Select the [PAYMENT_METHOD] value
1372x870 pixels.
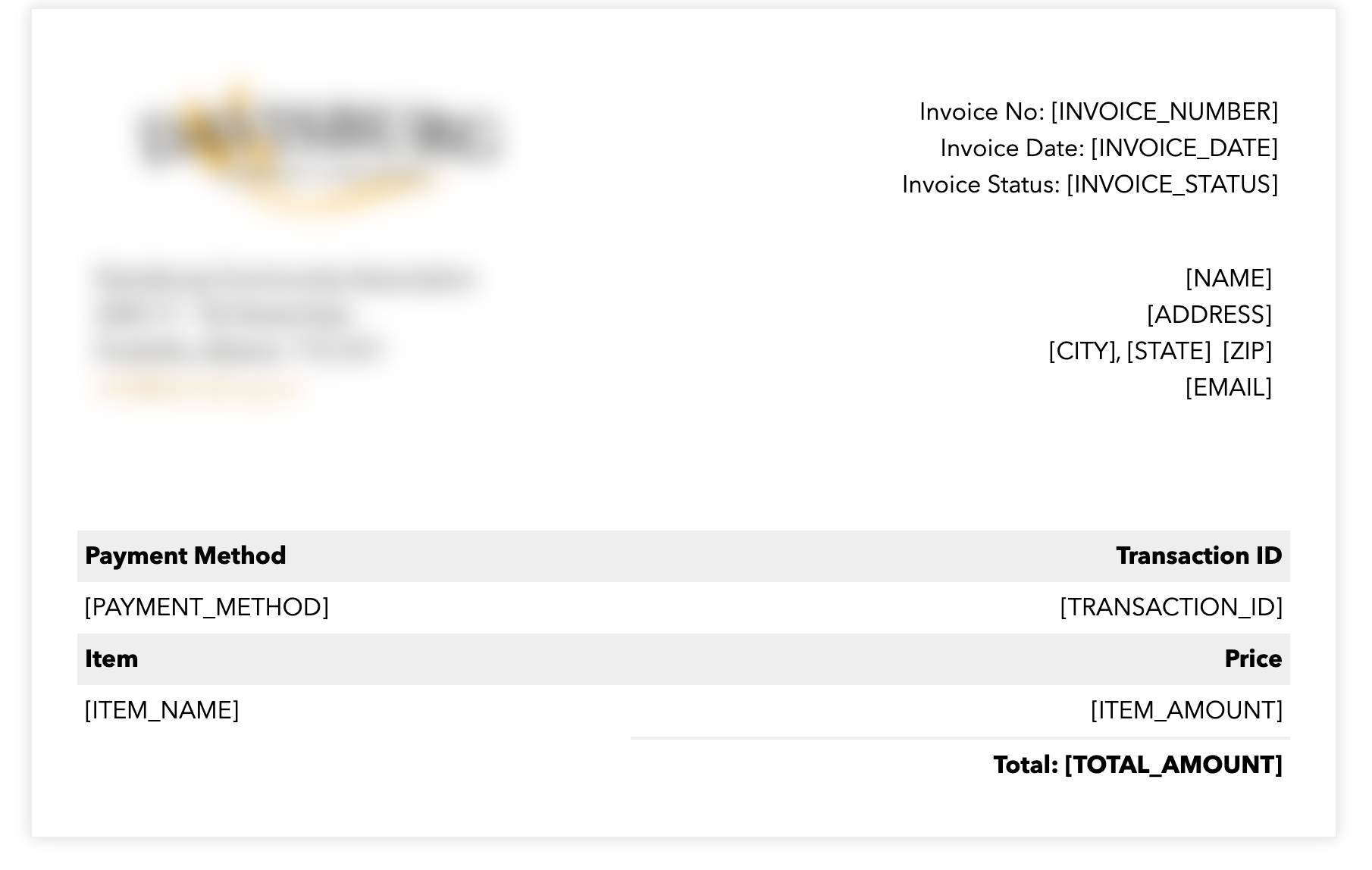[206, 608]
